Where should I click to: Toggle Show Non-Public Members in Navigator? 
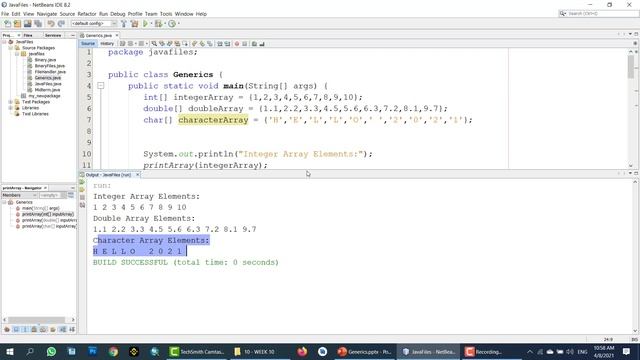click(x=34, y=329)
